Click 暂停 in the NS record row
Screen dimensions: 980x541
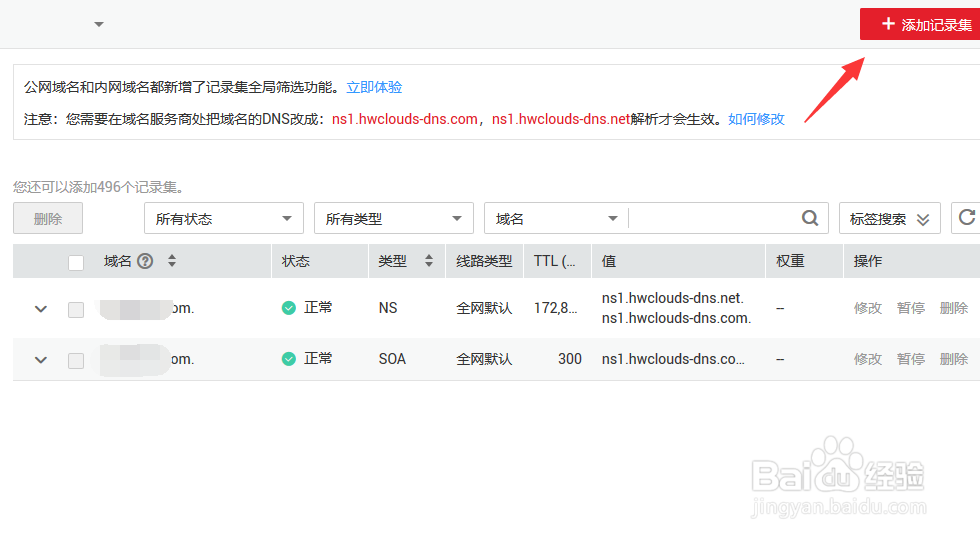point(911,308)
